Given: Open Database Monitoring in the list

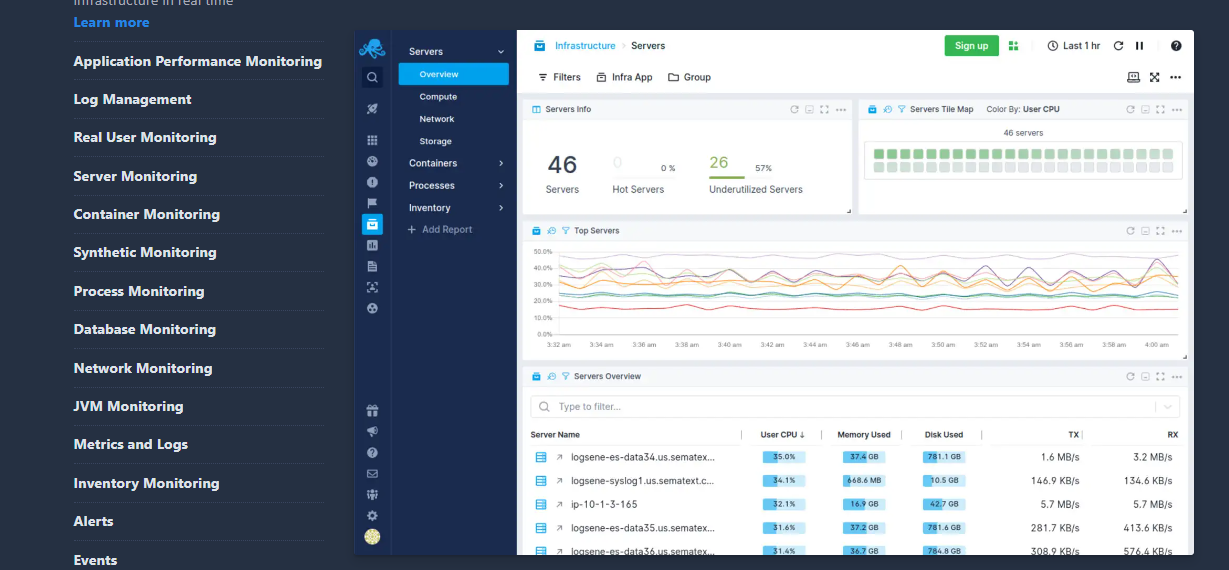Looking at the screenshot, I should click(x=144, y=329).
